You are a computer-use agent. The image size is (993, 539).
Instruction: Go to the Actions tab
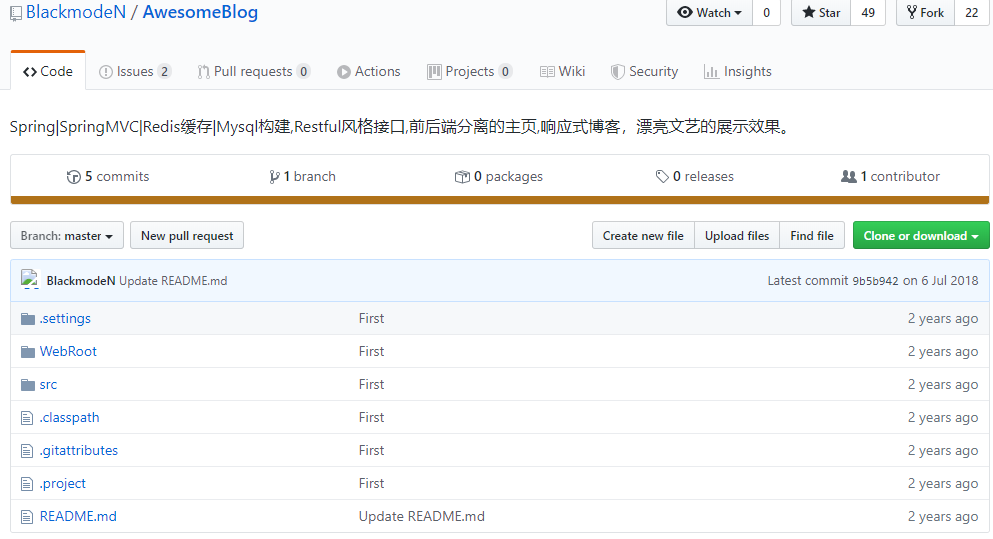tap(369, 72)
